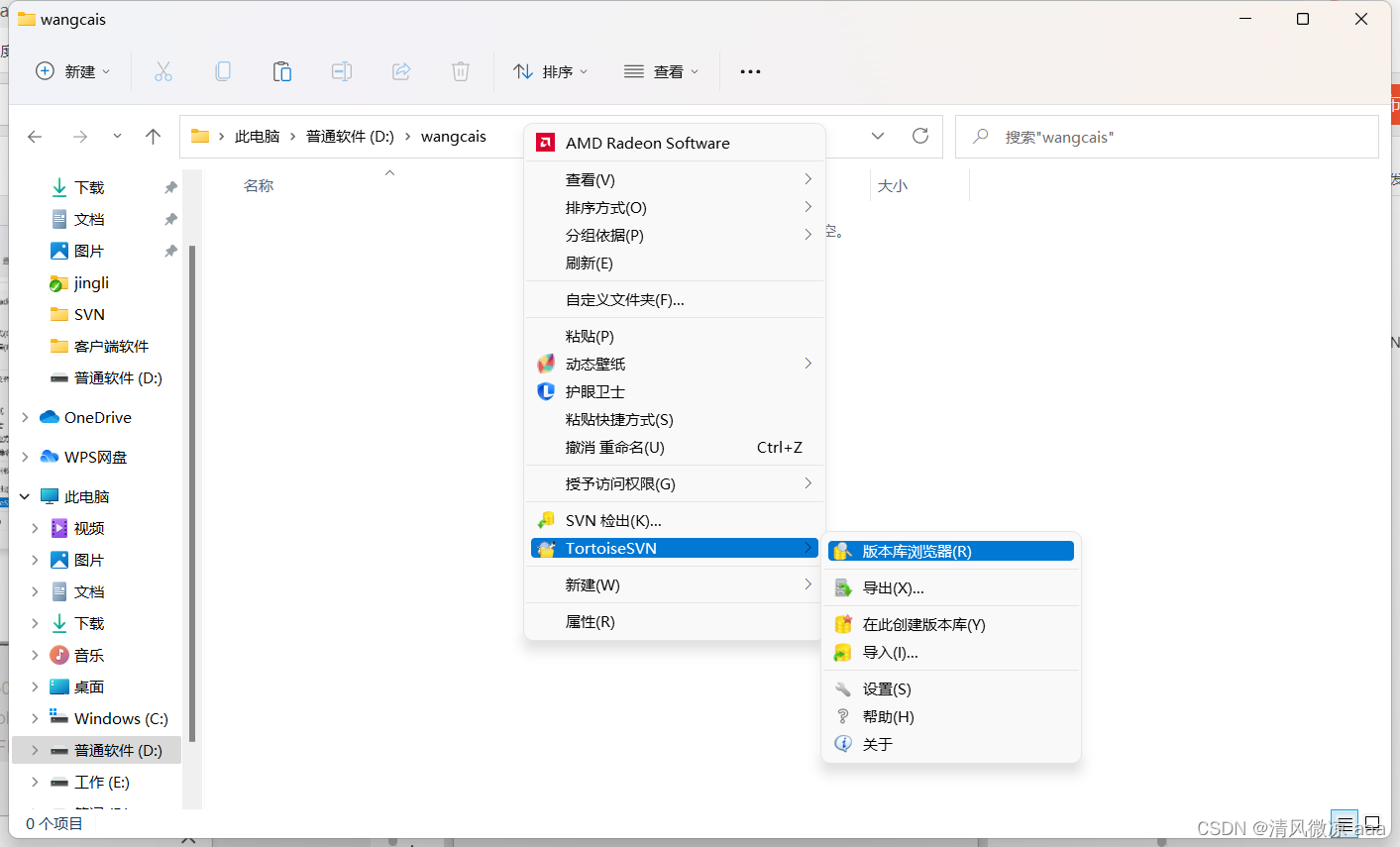The width and height of the screenshot is (1400, 847).
Task: Click the Copy toolbar icon
Action: [223, 71]
